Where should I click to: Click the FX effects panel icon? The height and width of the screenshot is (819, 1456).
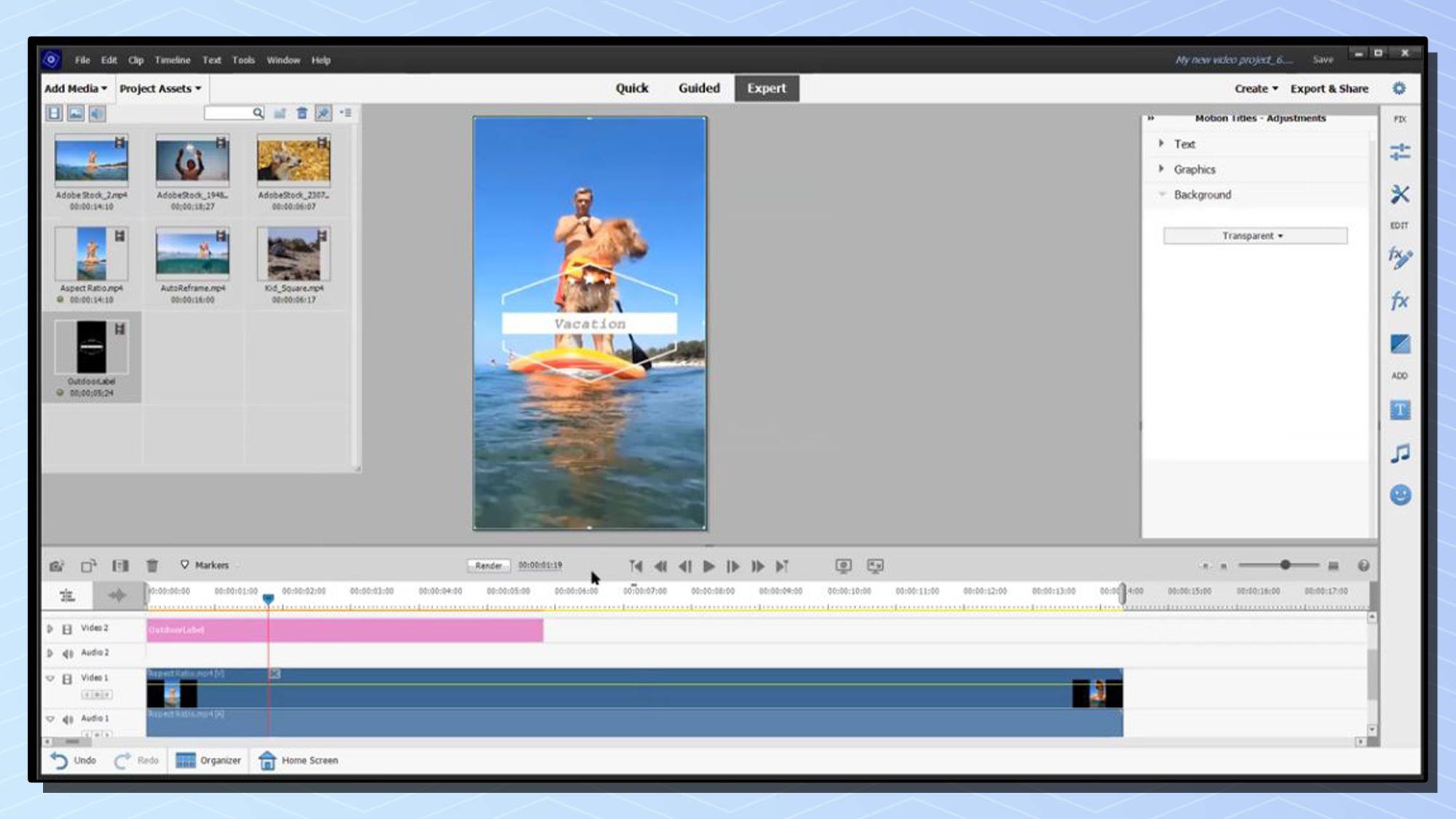(x=1398, y=301)
